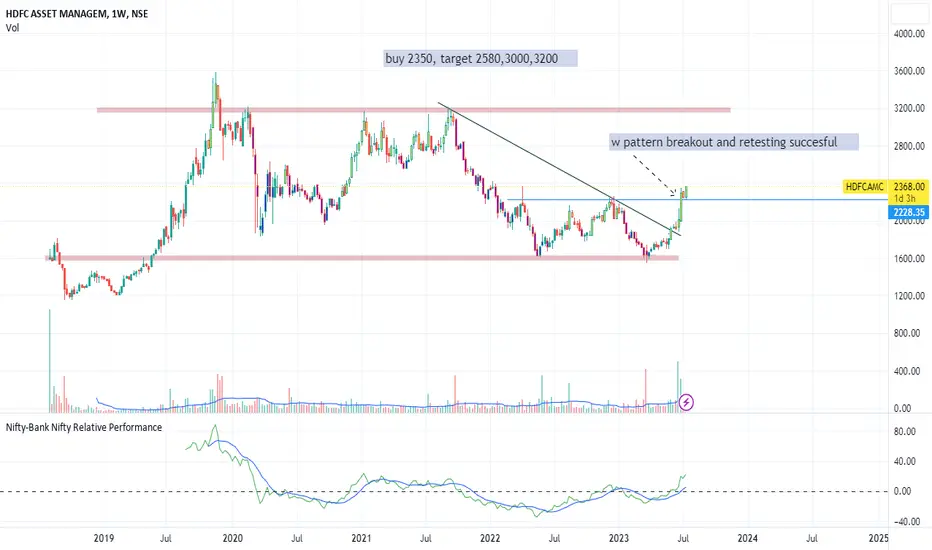Click the 2025 time axis label
This screenshot has width=932, height=550.
pyautogui.click(x=878, y=538)
